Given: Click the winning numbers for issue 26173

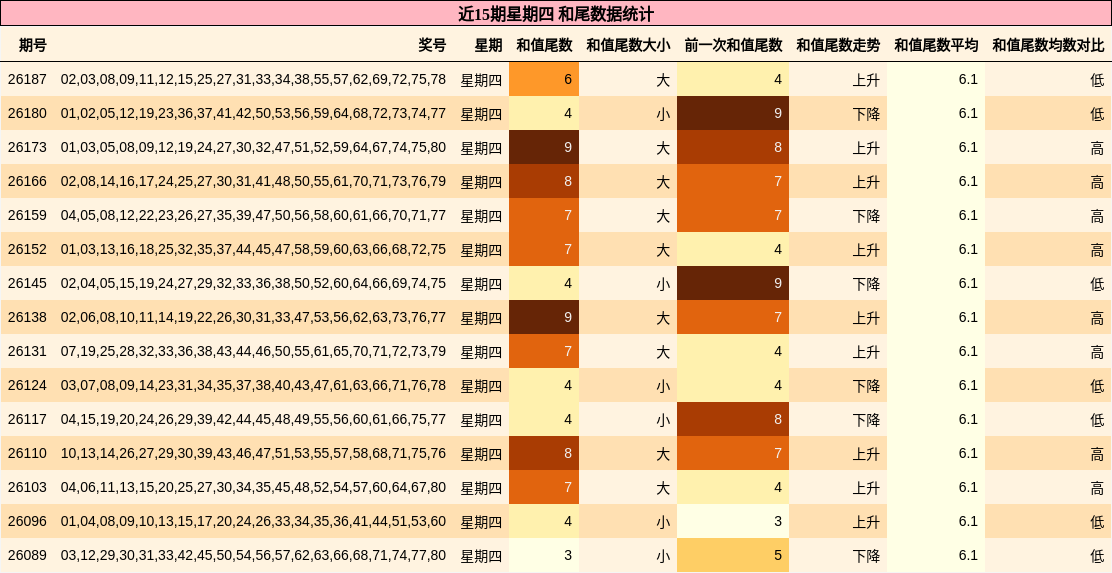Looking at the screenshot, I should coord(253,148).
